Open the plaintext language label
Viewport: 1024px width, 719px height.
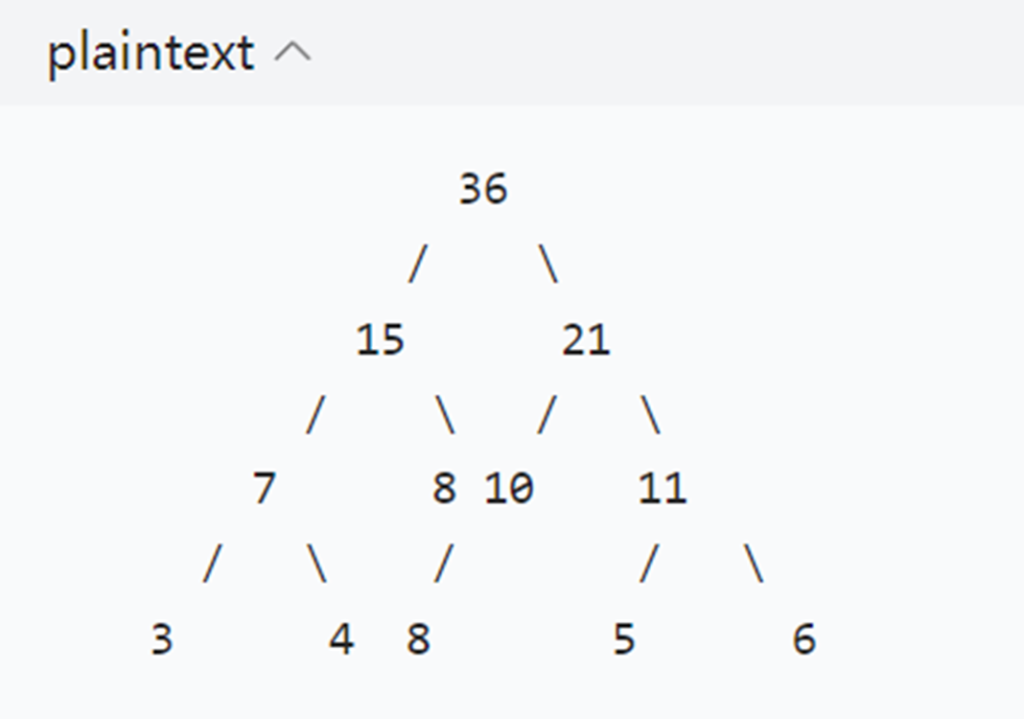click(151, 53)
